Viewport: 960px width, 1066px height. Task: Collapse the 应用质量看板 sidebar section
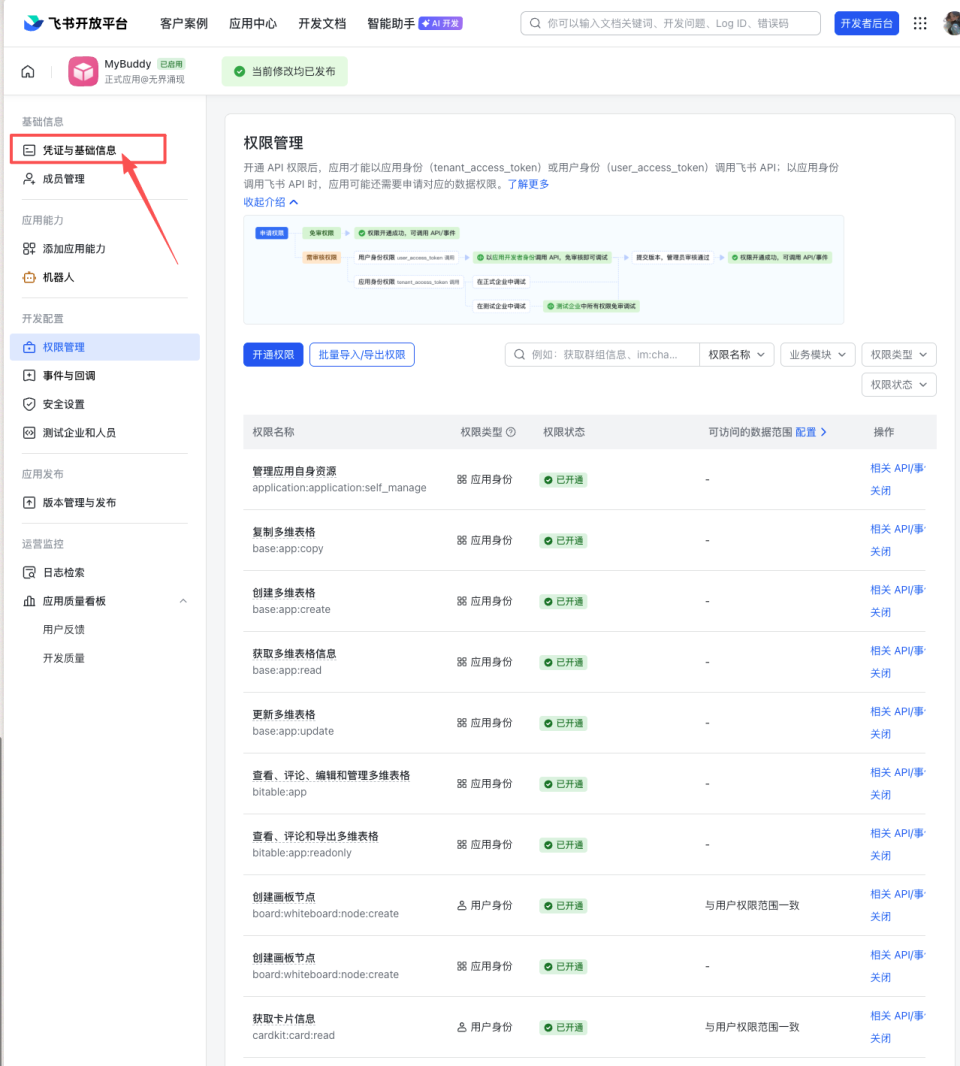(x=182, y=601)
